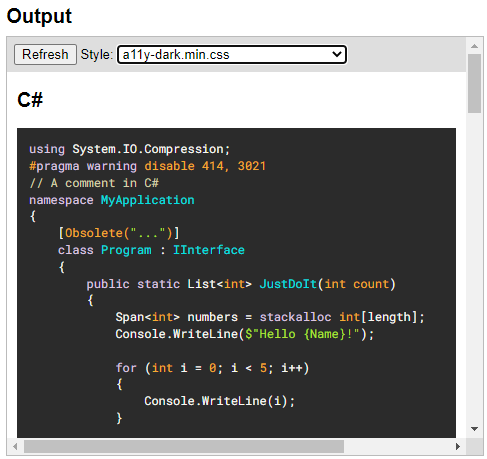Viewport: 487px width, 459px height.
Task: Click the vertical scrollbar up arrow
Action: pos(474,46)
